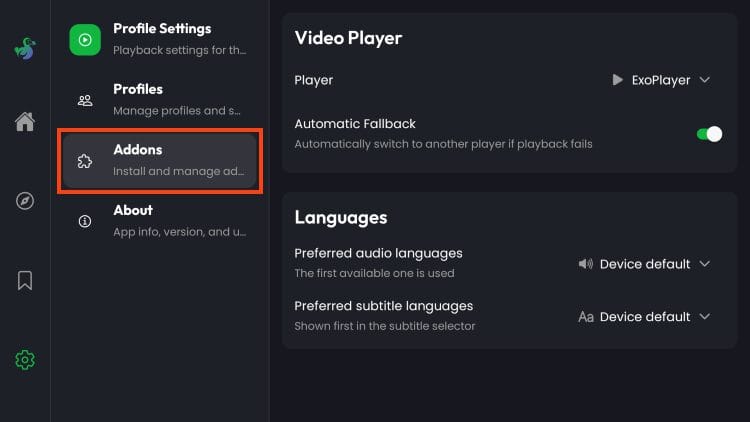Image resolution: width=750 pixels, height=422 pixels.
Task: Select the Profiles menu entry
Action: pos(178,99)
